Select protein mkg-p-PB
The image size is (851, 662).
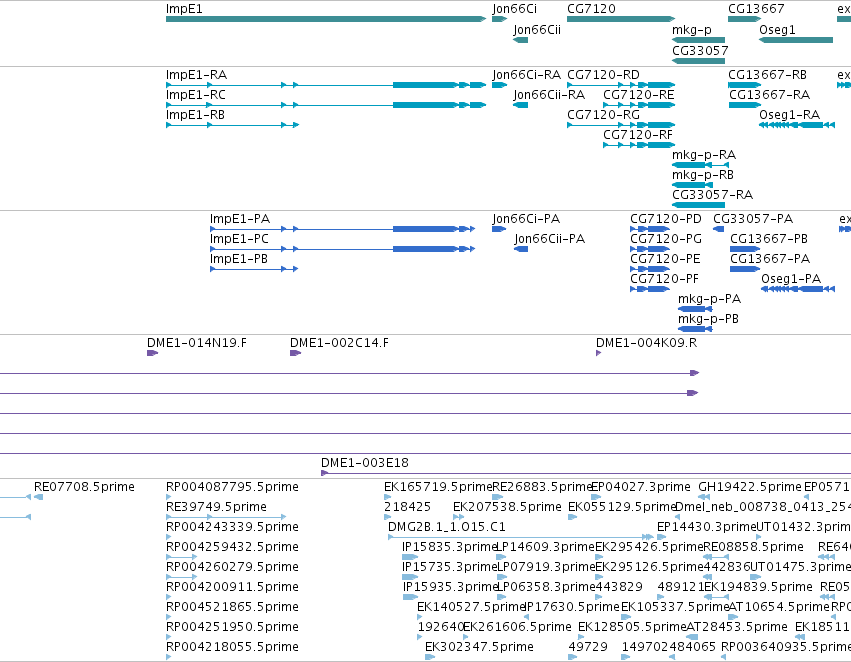pos(708,320)
